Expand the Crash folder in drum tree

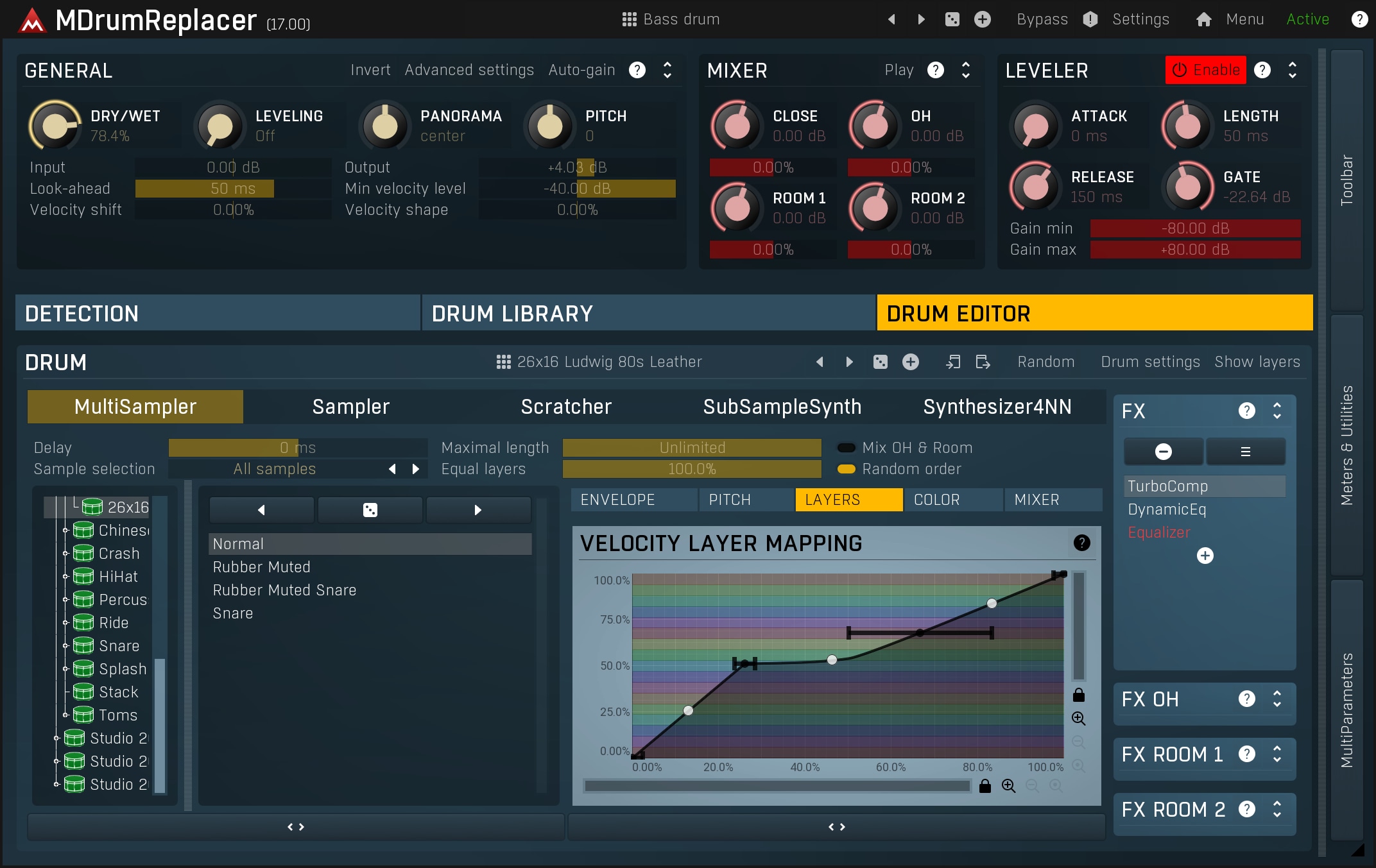[65, 554]
